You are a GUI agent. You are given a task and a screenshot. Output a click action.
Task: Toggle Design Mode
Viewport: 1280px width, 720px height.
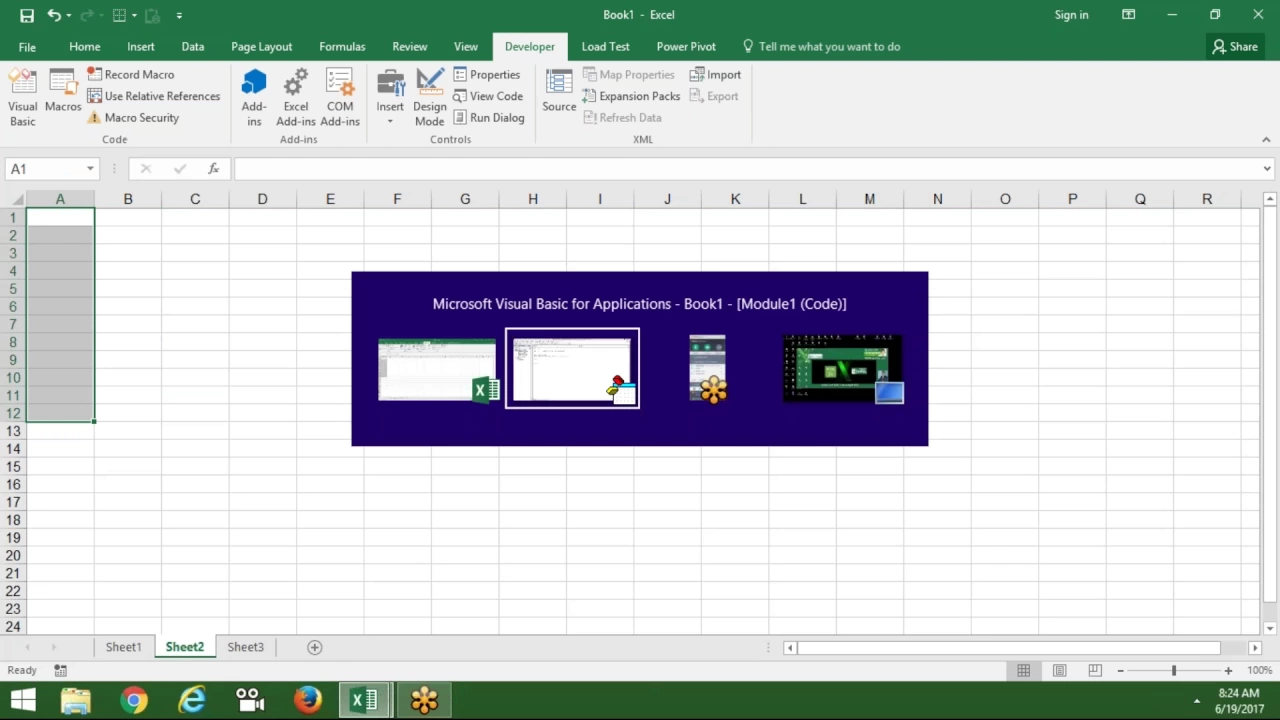click(x=430, y=98)
